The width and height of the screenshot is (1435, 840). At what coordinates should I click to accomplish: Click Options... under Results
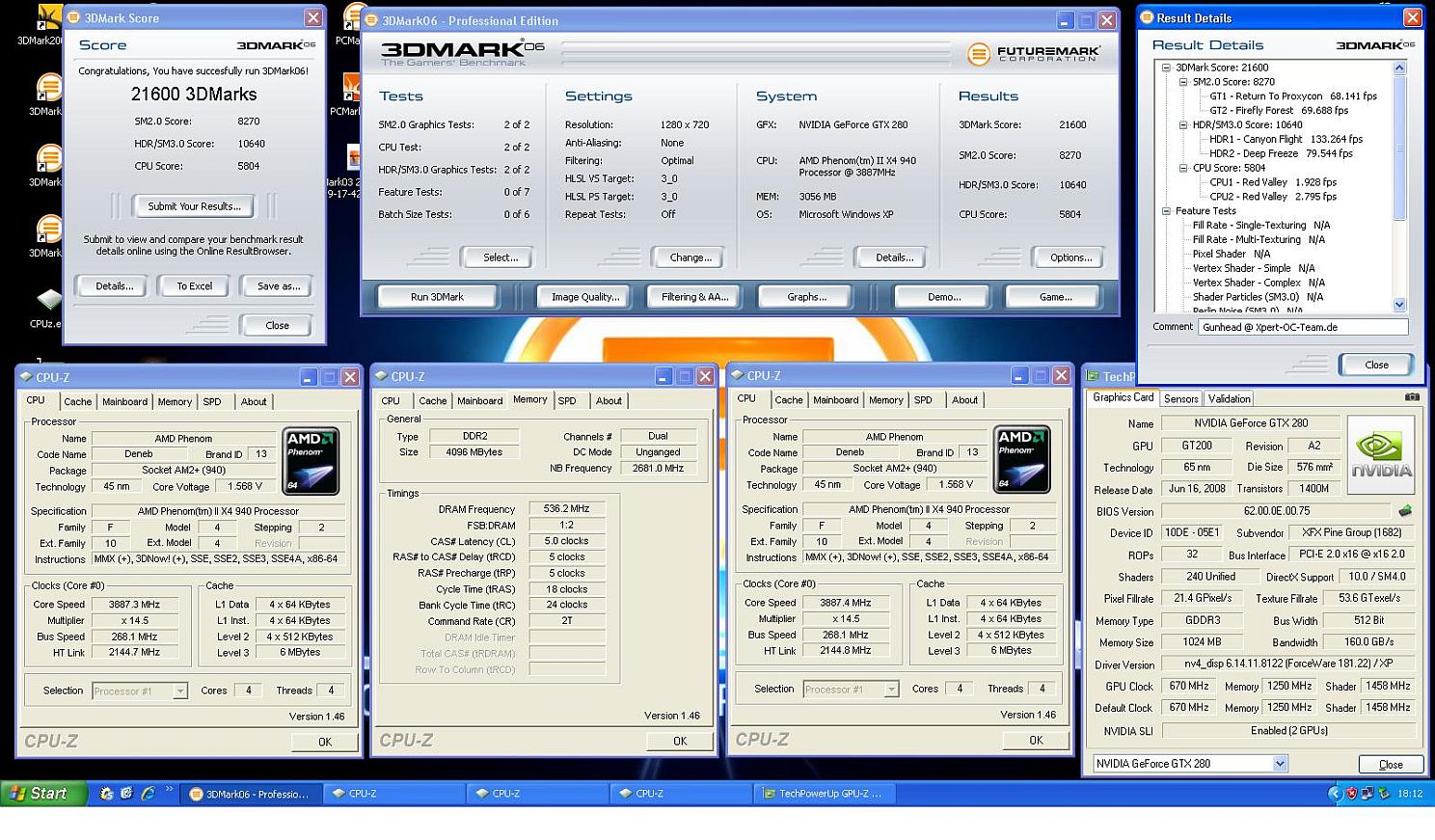(1070, 257)
